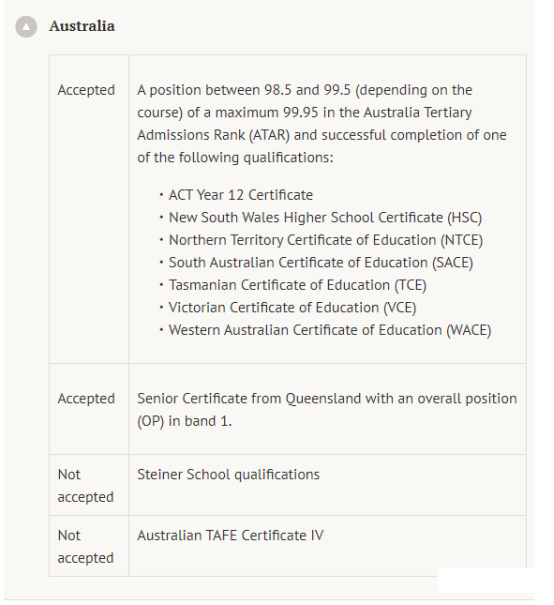554x605 pixels.
Task: Click the OP in band 1 line
Action: (x=184, y=421)
